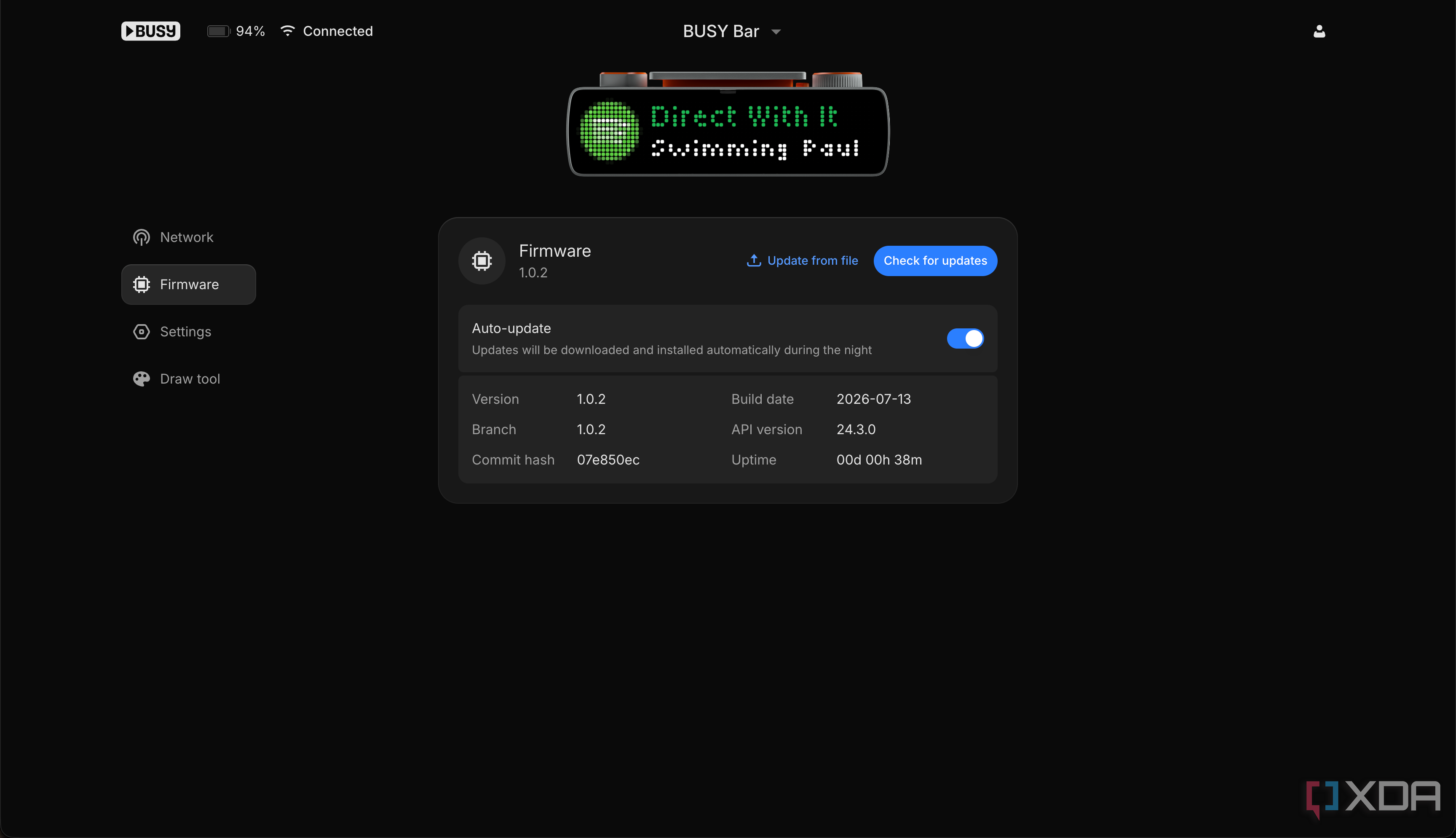Open the Draw tool section
This screenshot has height=838, width=1456.
(x=189, y=379)
